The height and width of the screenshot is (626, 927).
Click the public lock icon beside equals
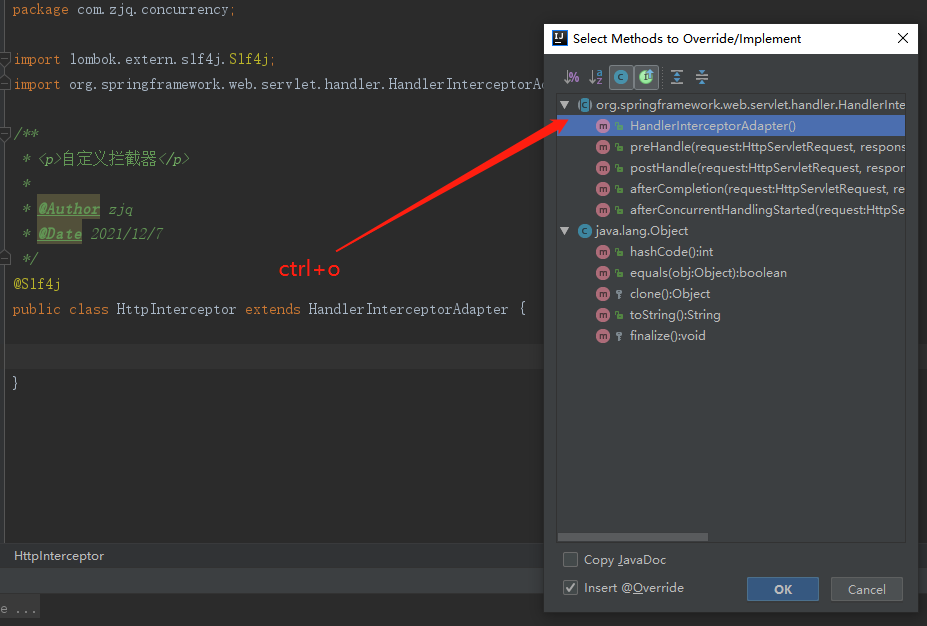point(619,273)
